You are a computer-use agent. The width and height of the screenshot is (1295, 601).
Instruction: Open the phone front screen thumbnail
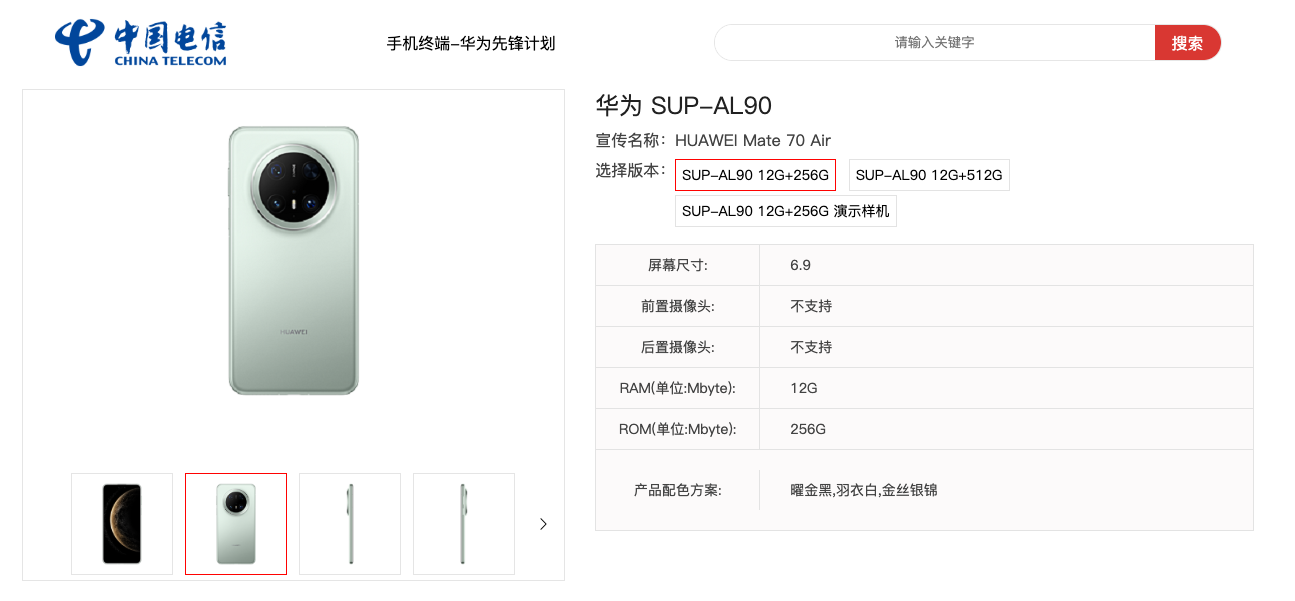(121, 523)
